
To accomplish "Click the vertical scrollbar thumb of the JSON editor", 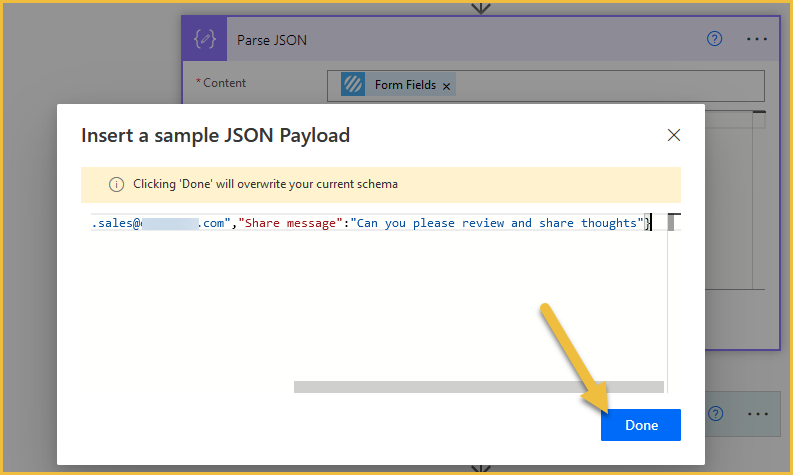I will point(671,222).
